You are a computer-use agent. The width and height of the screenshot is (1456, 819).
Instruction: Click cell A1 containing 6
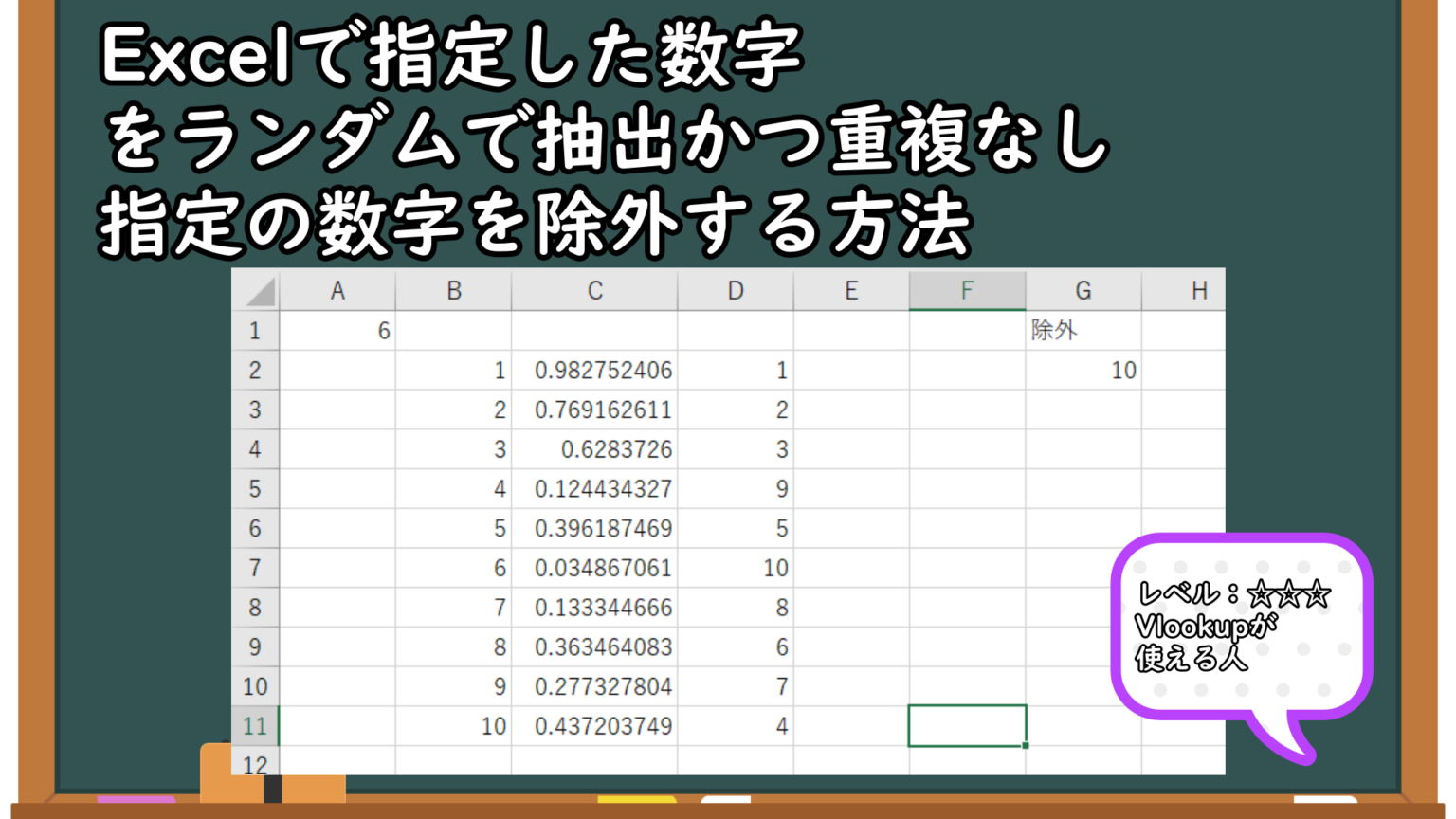(x=337, y=331)
